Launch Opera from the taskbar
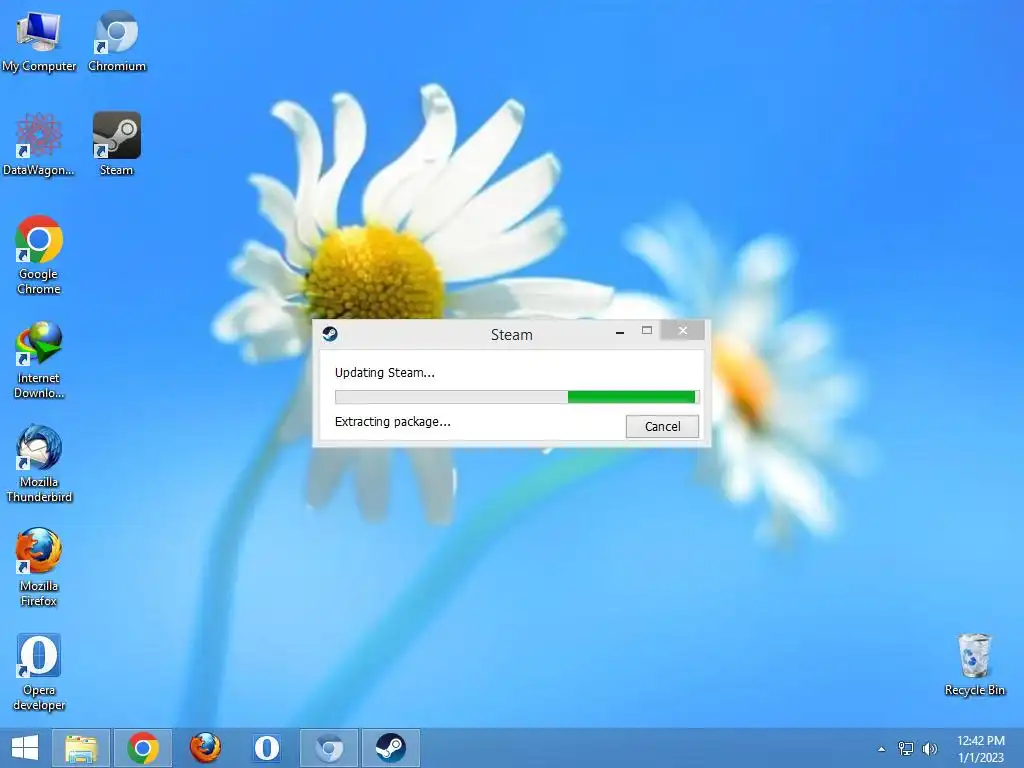This screenshot has height=768, width=1024. point(266,748)
